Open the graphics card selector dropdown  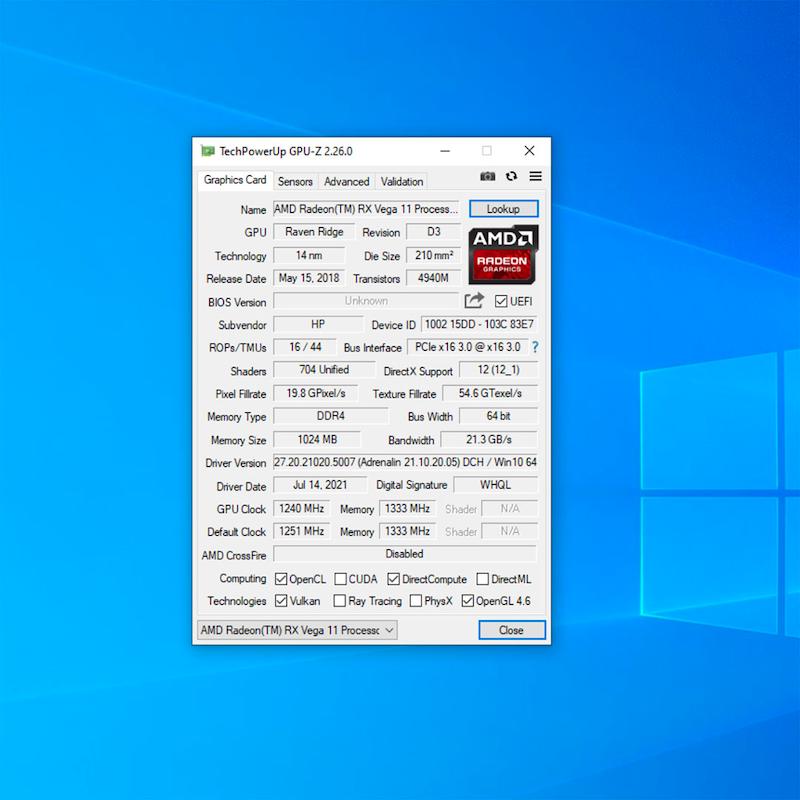(297, 630)
